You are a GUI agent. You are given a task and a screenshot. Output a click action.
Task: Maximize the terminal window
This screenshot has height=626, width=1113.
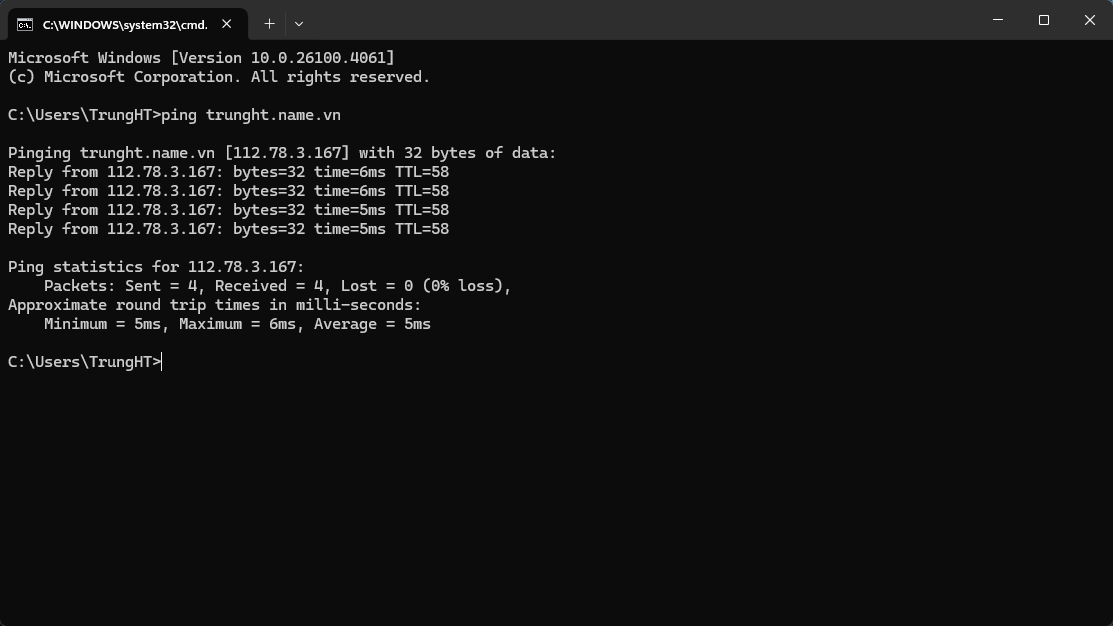[x=1044, y=20]
